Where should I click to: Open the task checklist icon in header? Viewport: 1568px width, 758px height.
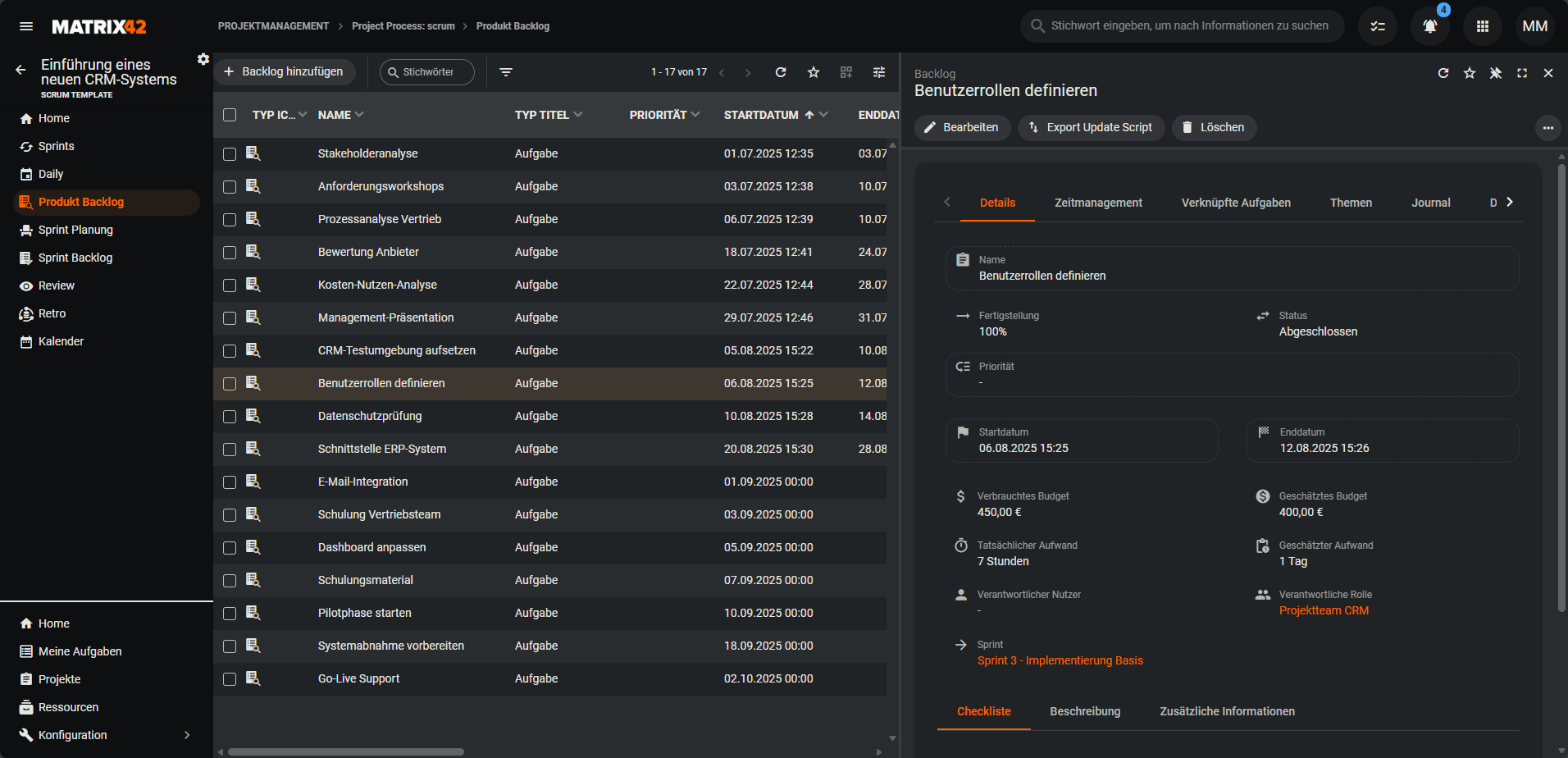(1378, 26)
